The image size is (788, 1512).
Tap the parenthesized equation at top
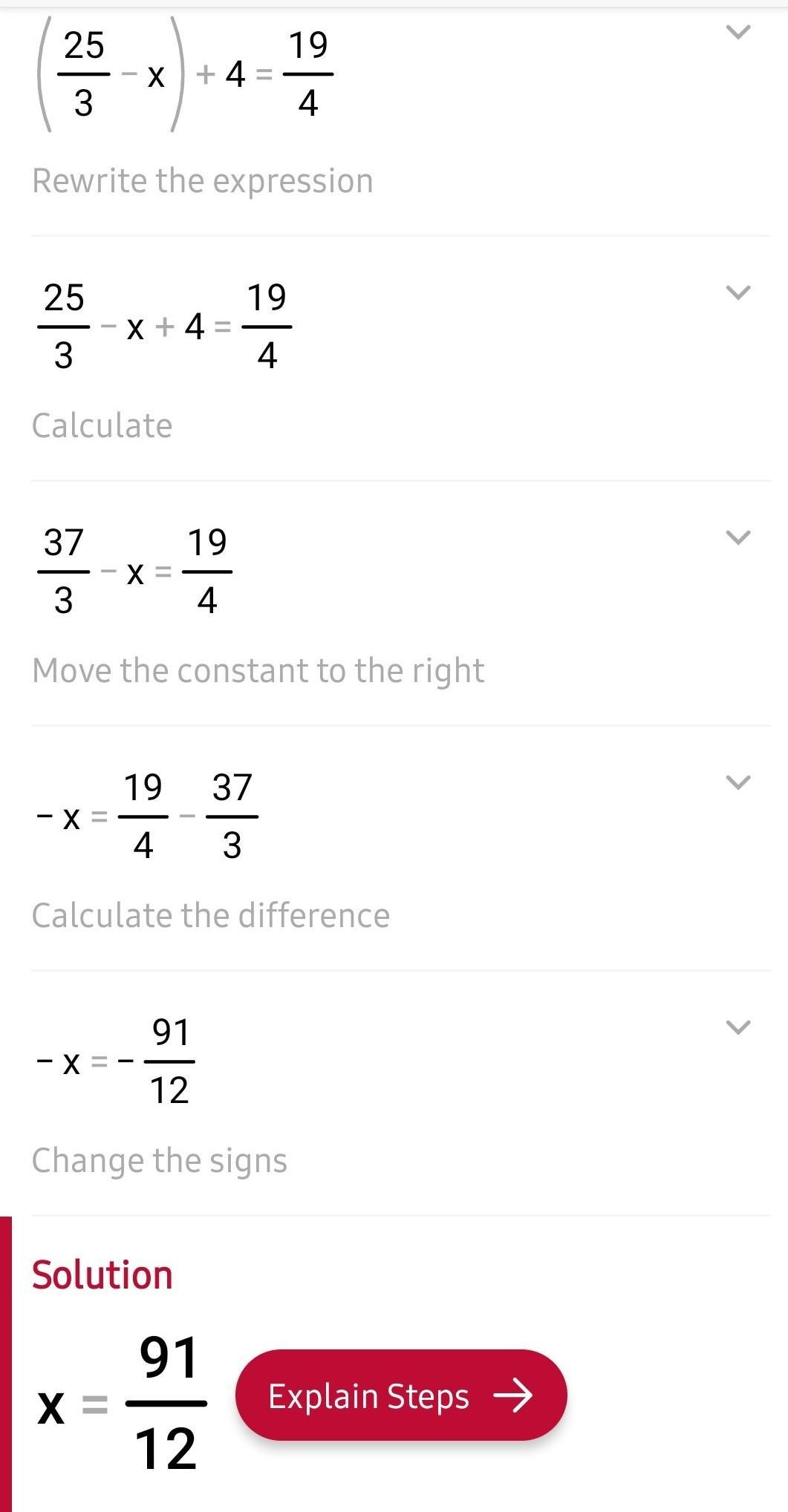(184, 74)
